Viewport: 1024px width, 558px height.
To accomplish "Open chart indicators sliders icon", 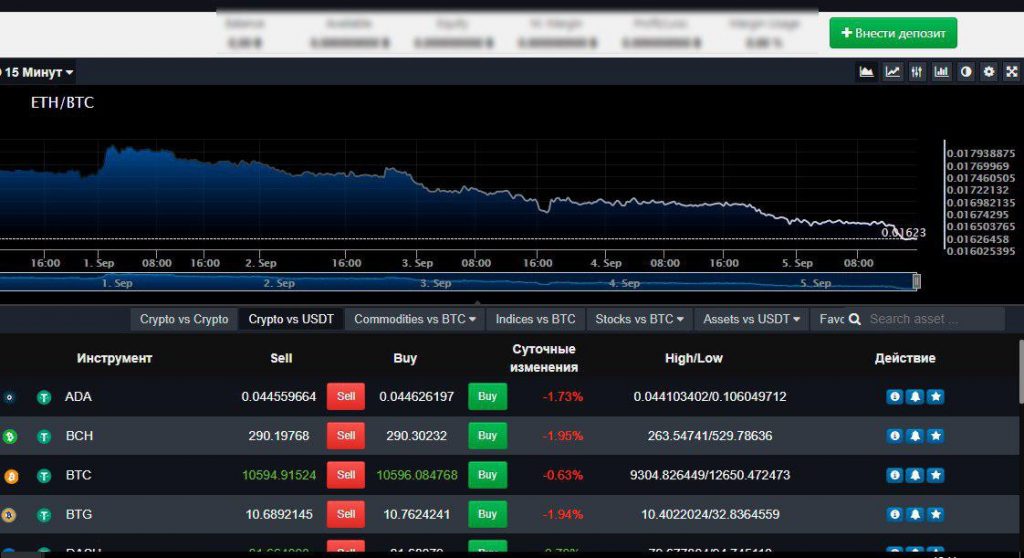I will 917,72.
